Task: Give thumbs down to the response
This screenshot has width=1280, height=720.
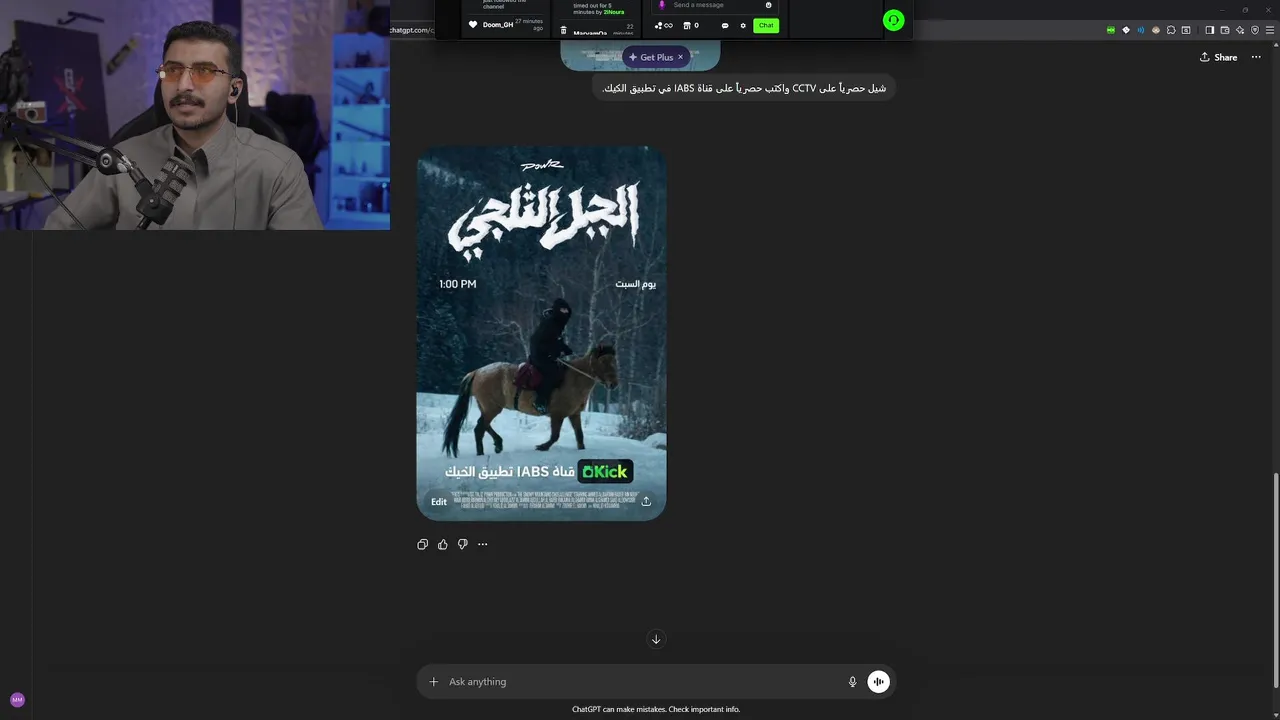Action: 463,544
